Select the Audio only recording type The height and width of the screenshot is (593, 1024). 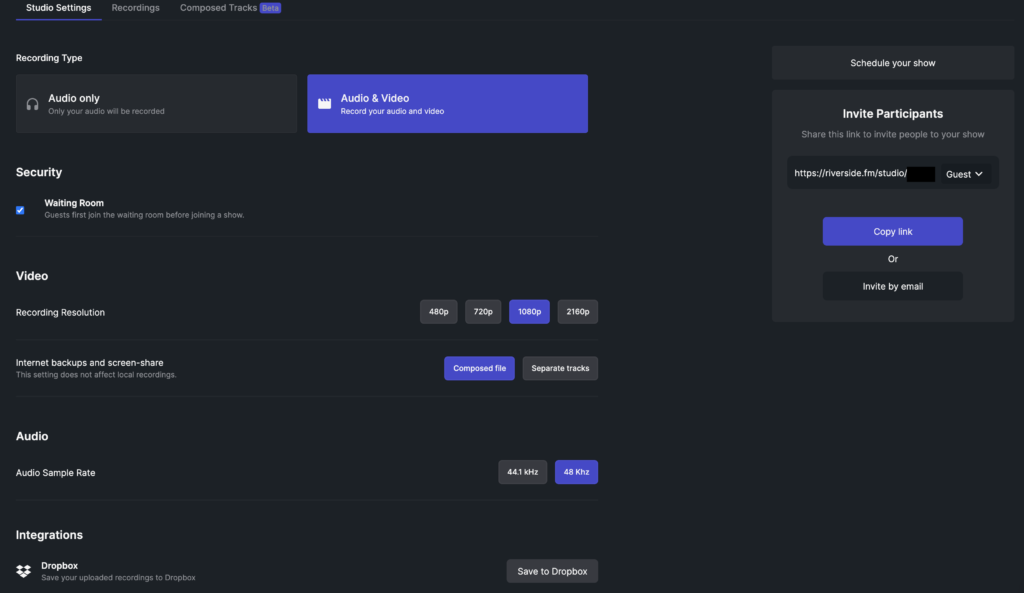click(x=156, y=103)
